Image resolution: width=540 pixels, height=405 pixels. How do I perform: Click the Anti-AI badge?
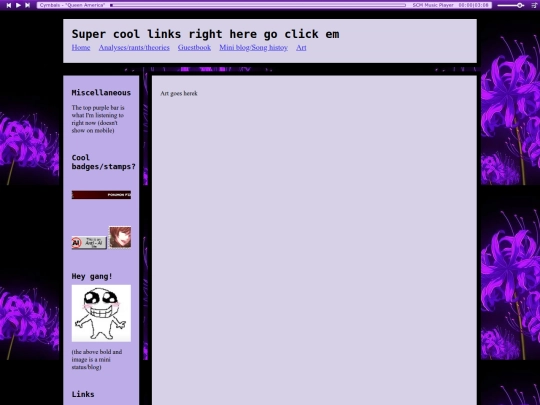click(89, 243)
